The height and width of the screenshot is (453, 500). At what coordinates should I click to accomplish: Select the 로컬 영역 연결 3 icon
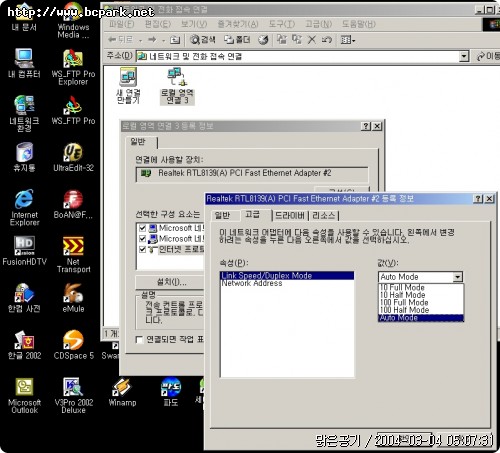click(177, 85)
